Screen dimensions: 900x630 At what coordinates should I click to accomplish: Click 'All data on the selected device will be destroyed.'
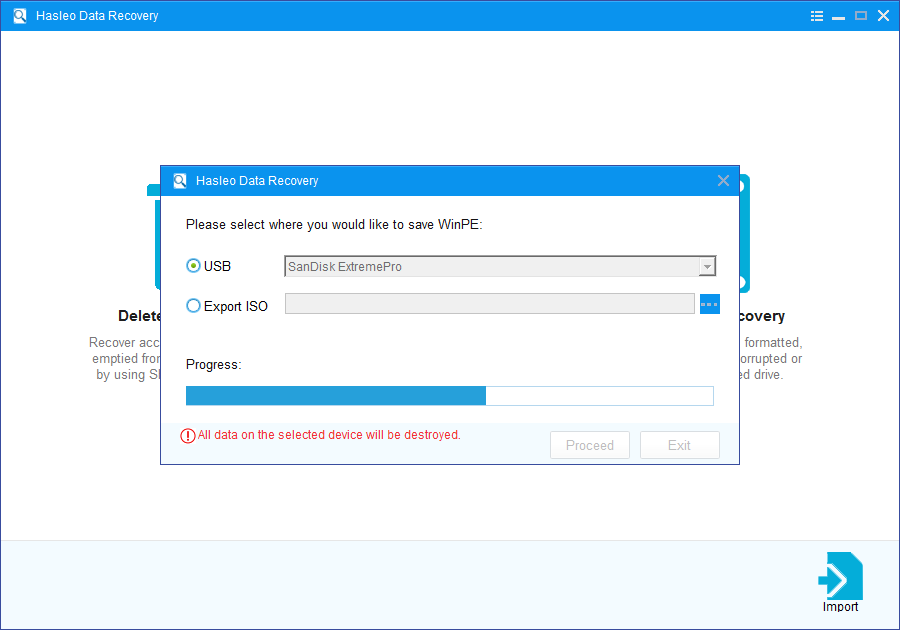[329, 435]
